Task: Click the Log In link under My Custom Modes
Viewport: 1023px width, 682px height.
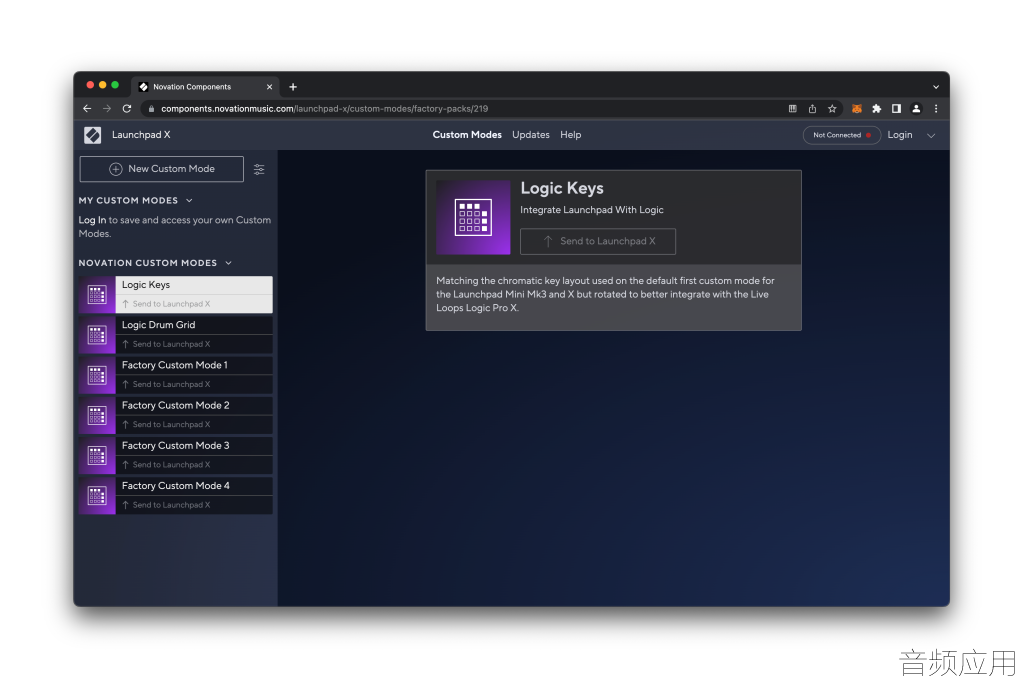Action: point(92,220)
